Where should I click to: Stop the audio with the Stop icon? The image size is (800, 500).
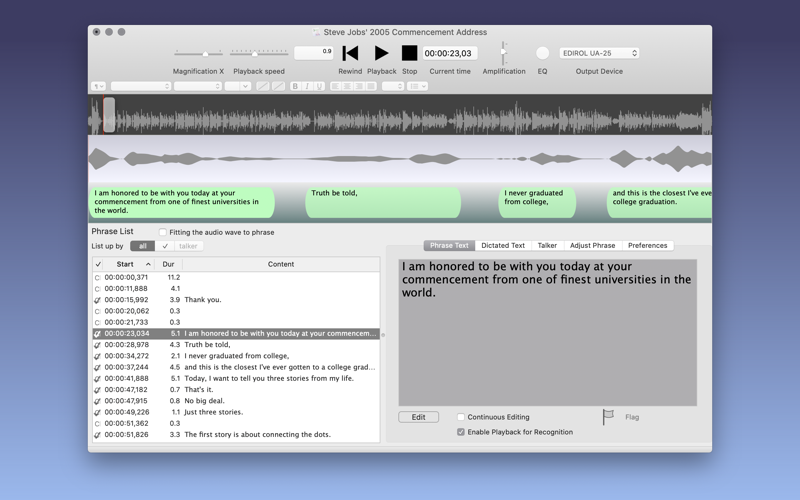(x=409, y=53)
